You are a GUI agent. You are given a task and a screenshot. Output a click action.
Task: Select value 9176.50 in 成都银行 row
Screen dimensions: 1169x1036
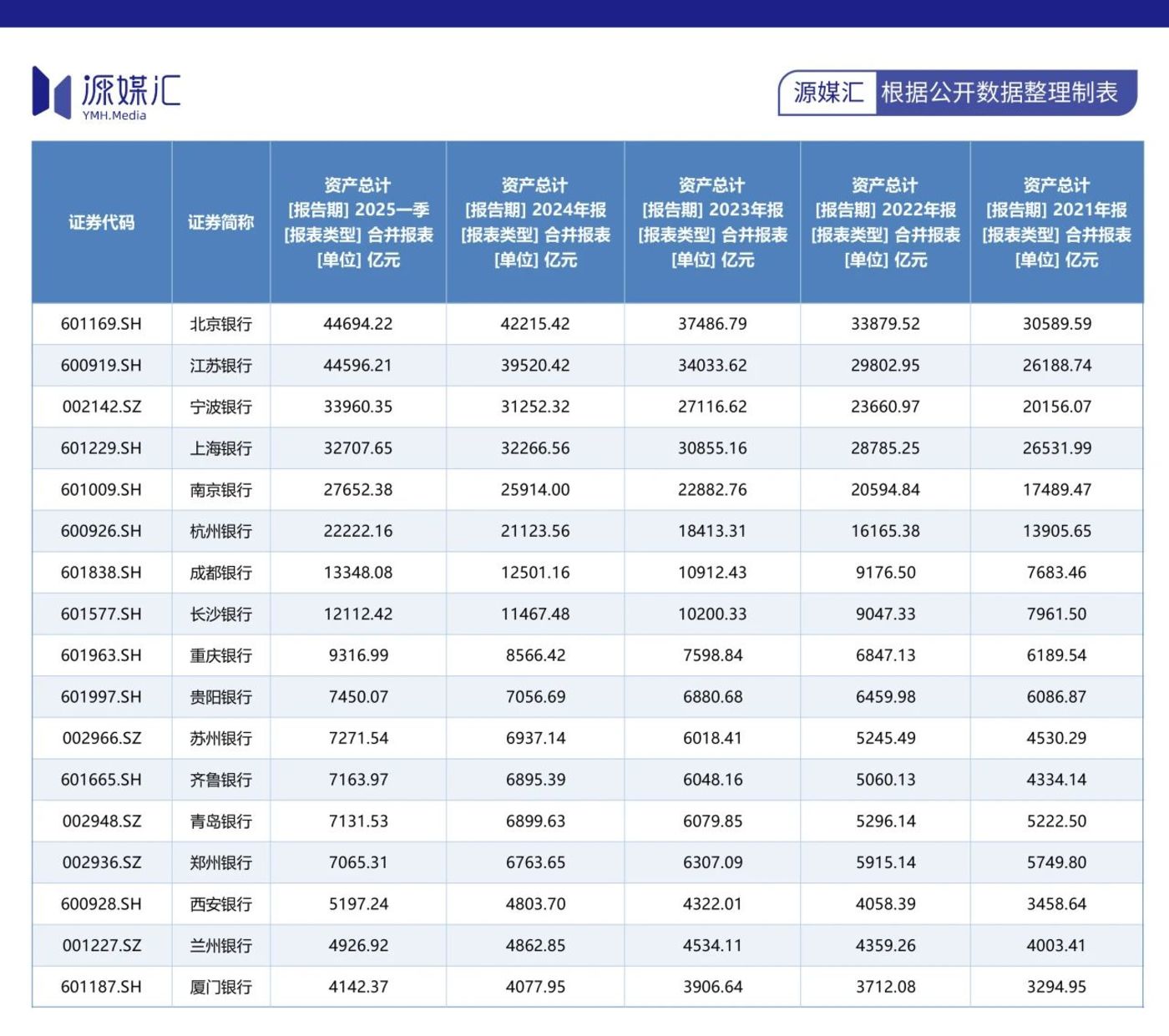(x=885, y=573)
